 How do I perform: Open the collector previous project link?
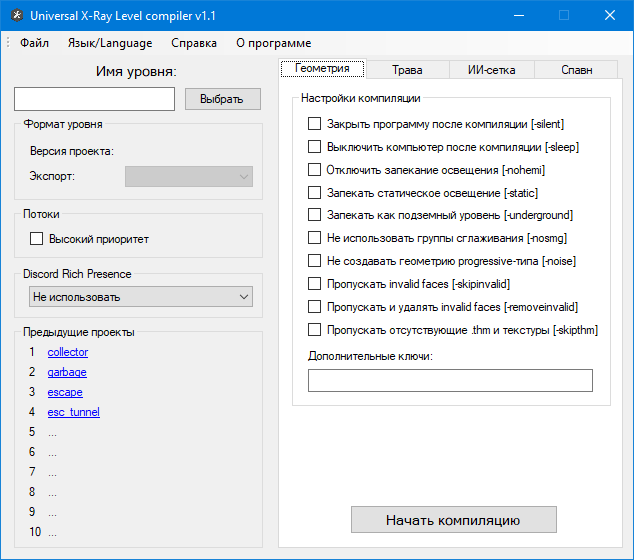coord(68,352)
